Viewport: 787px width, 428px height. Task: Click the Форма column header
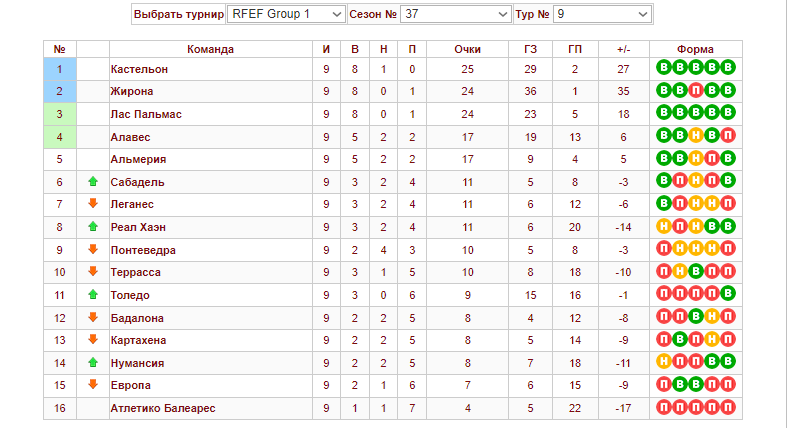(695, 49)
